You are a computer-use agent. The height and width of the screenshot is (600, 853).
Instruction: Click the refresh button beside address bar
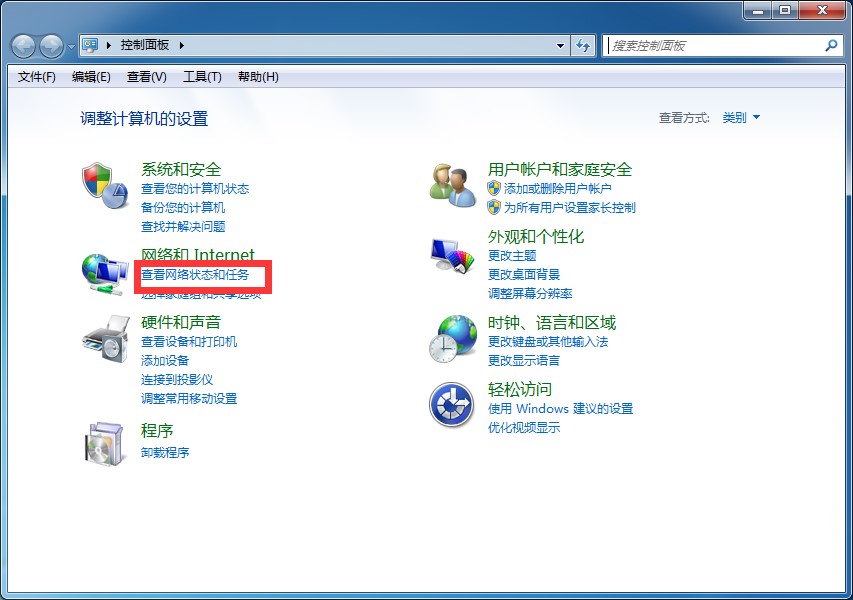click(x=584, y=46)
